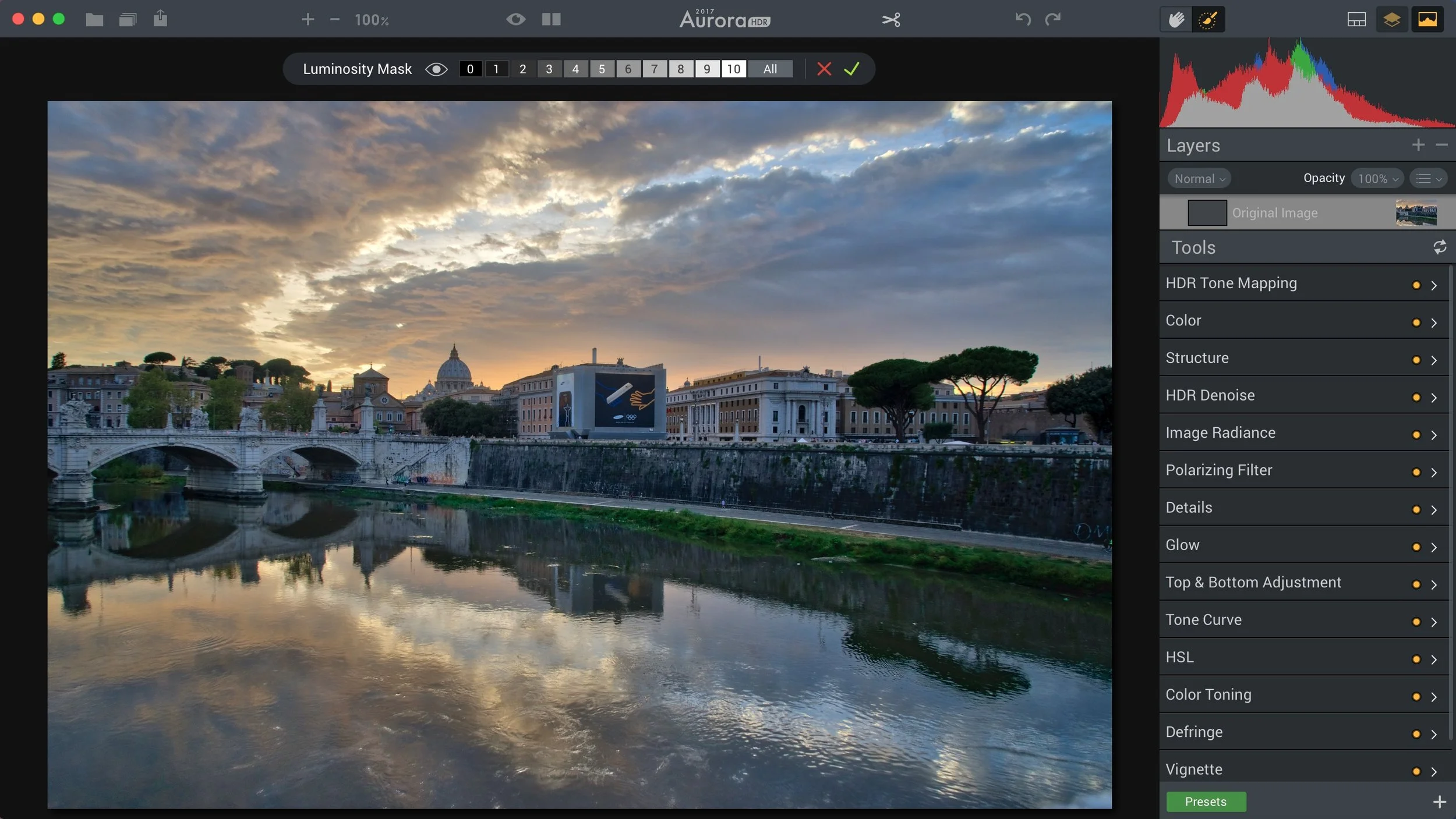
Task: Open the green Presets button
Action: [1206, 802]
